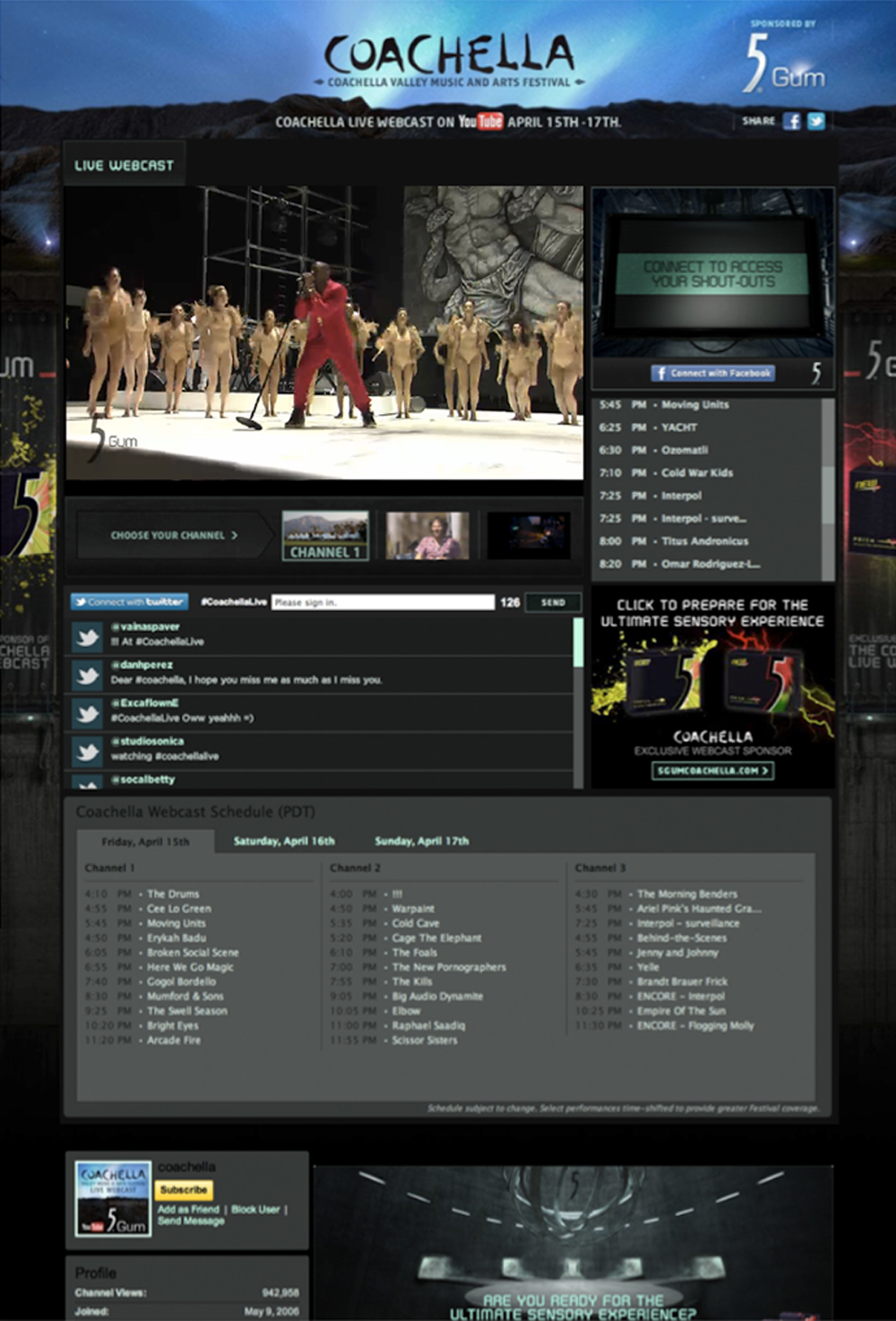Screen dimensions: 896x1321
Task: Open Twitter bird icon beside @ExcaflownE
Action: pyautogui.click(x=88, y=713)
